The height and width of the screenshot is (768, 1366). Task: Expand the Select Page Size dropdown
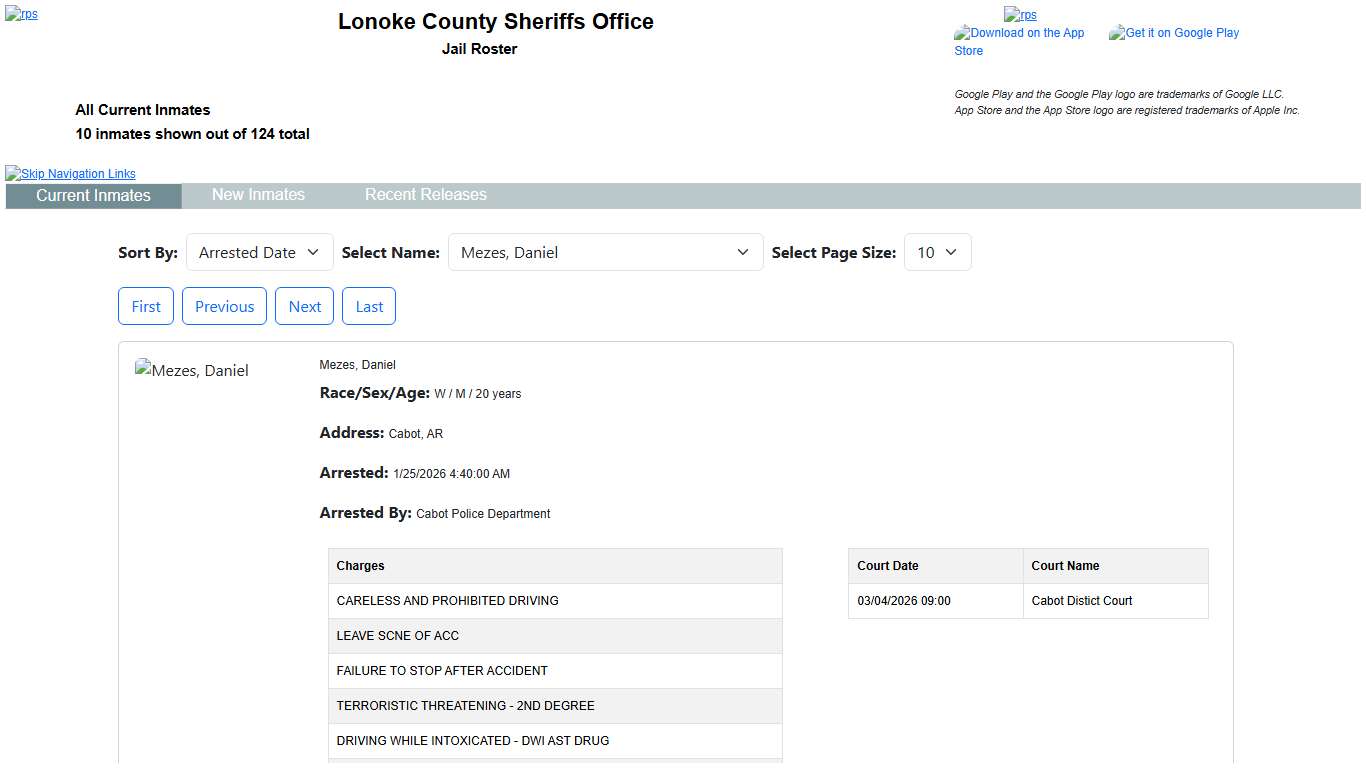pyautogui.click(x=937, y=253)
